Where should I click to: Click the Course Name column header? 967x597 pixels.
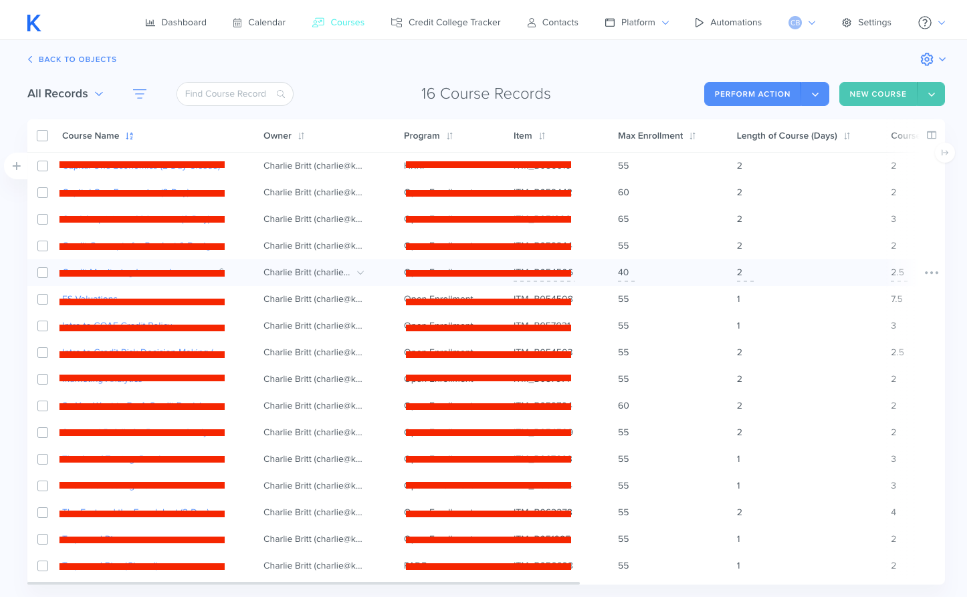(91, 136)
